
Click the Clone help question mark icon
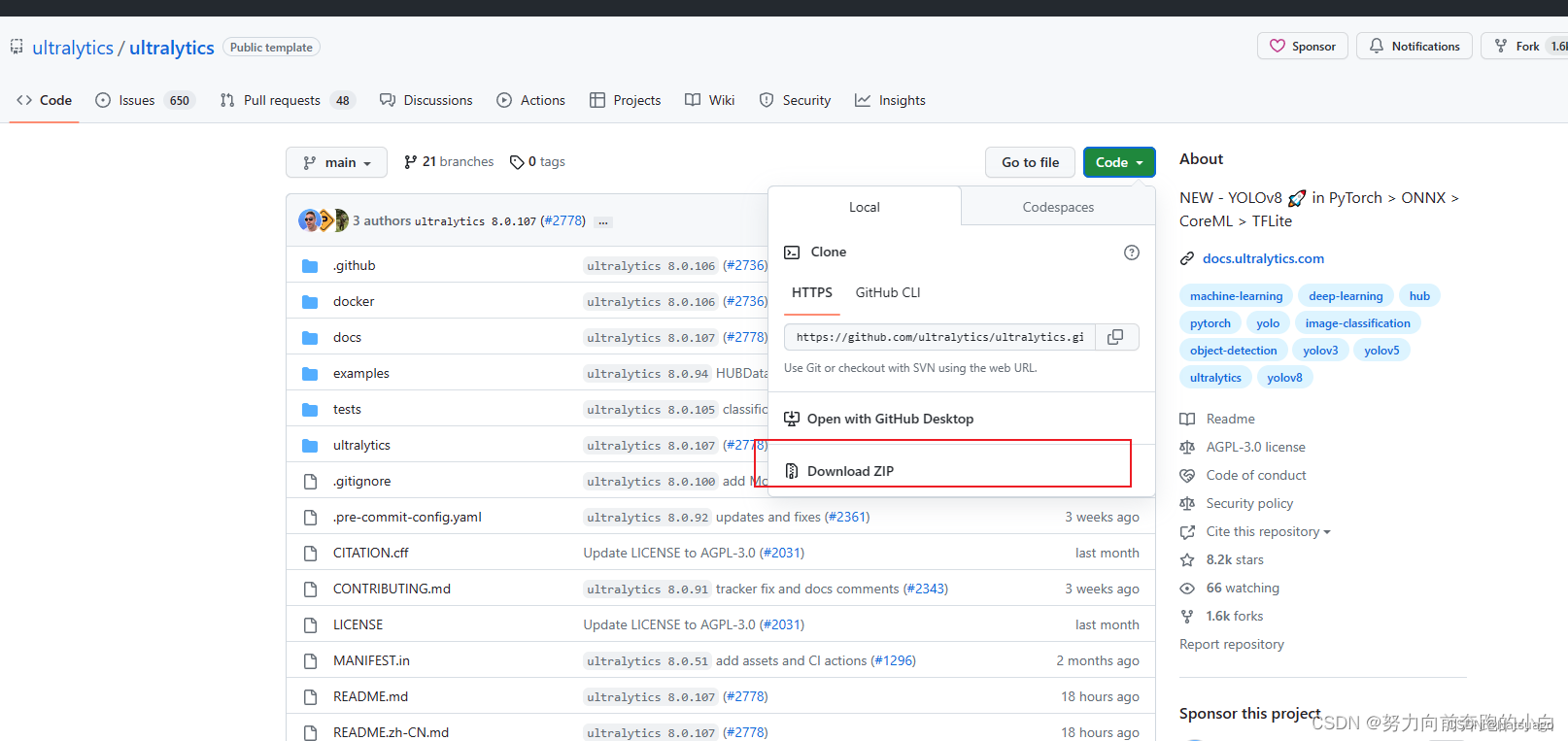pos(1132,253)
